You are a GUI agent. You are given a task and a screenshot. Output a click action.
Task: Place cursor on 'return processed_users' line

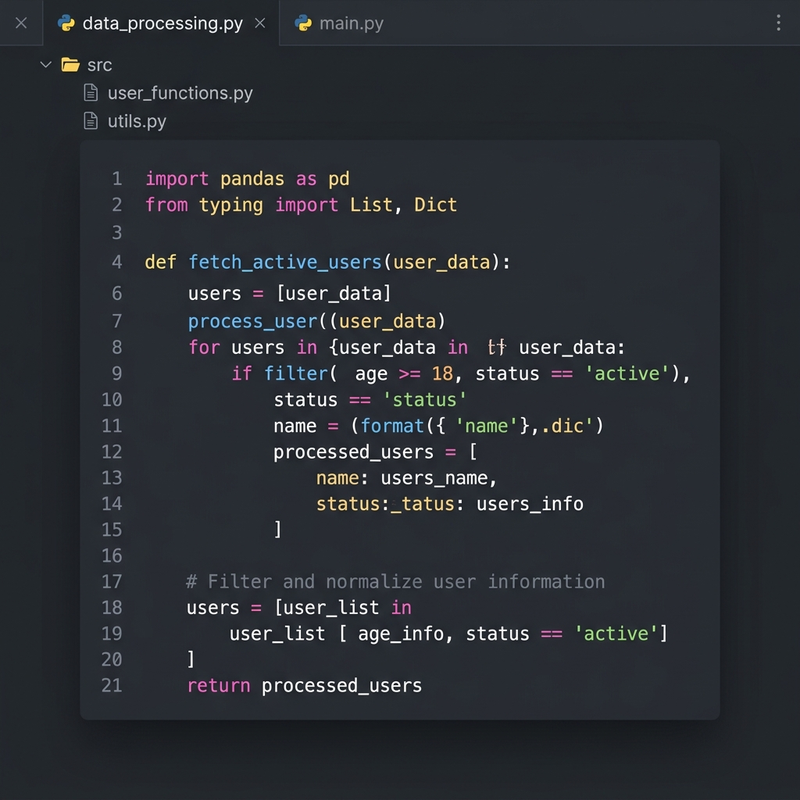(x=304, y=686)
